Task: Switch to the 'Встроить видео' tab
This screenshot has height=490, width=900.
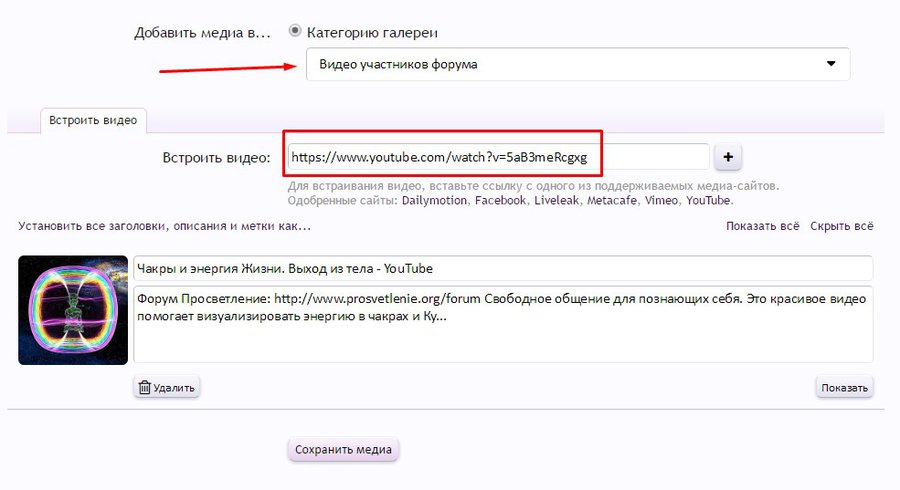Action: coord(94,120)
